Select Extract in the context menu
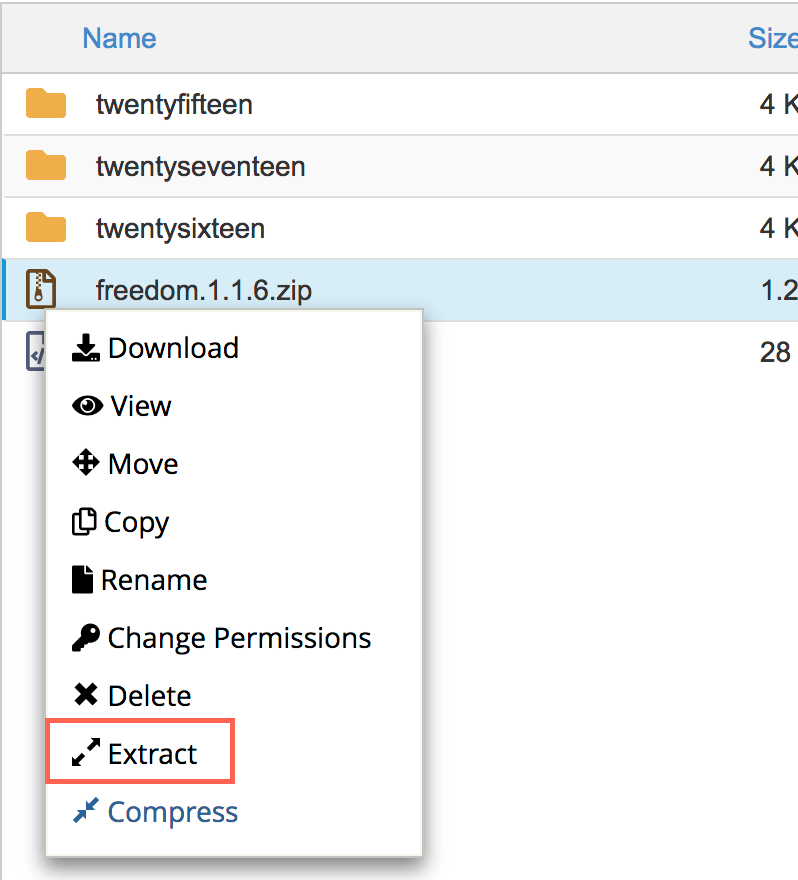Viewport: 798px width, 880px height. pos(153,754)
